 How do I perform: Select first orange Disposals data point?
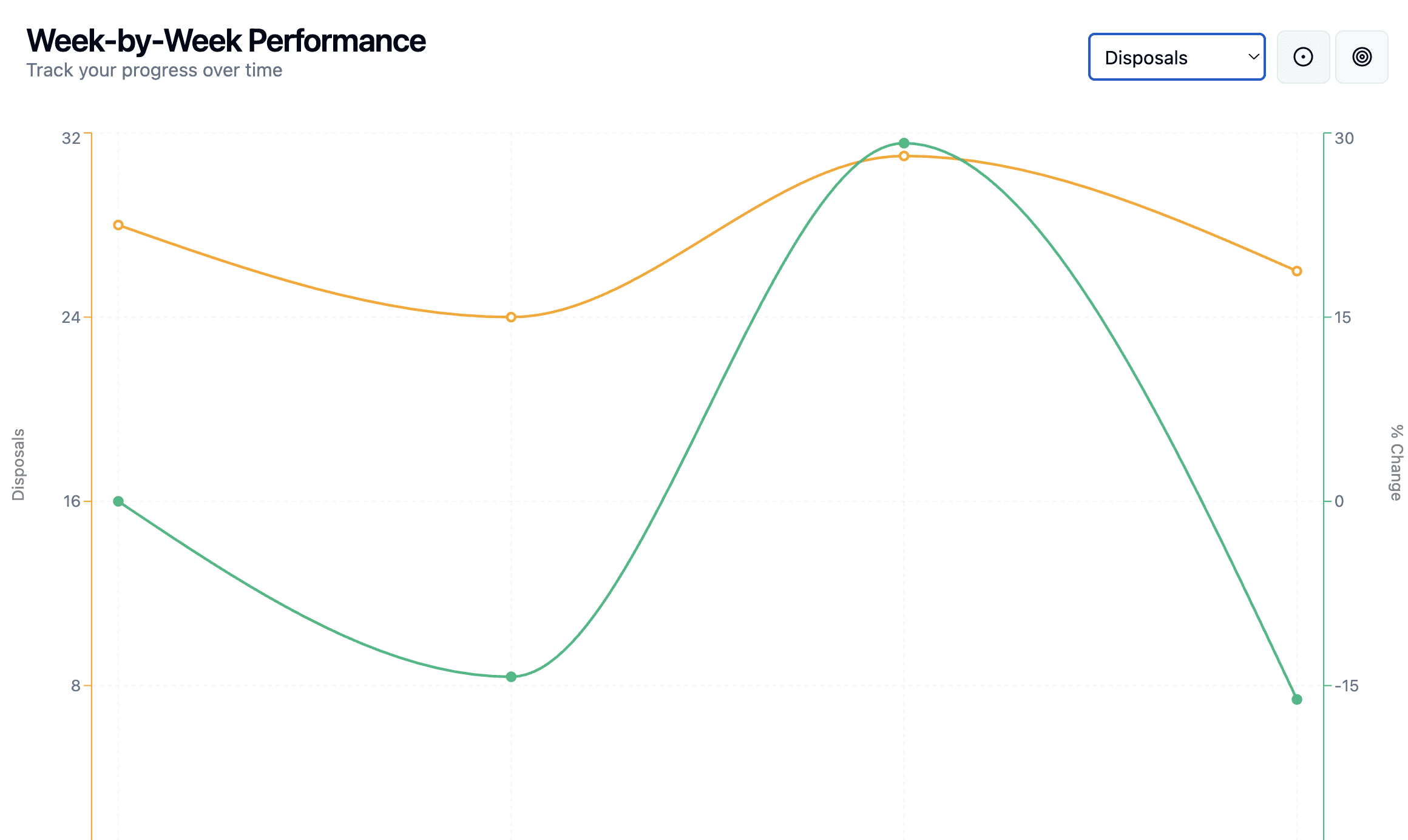click(118, 225)
